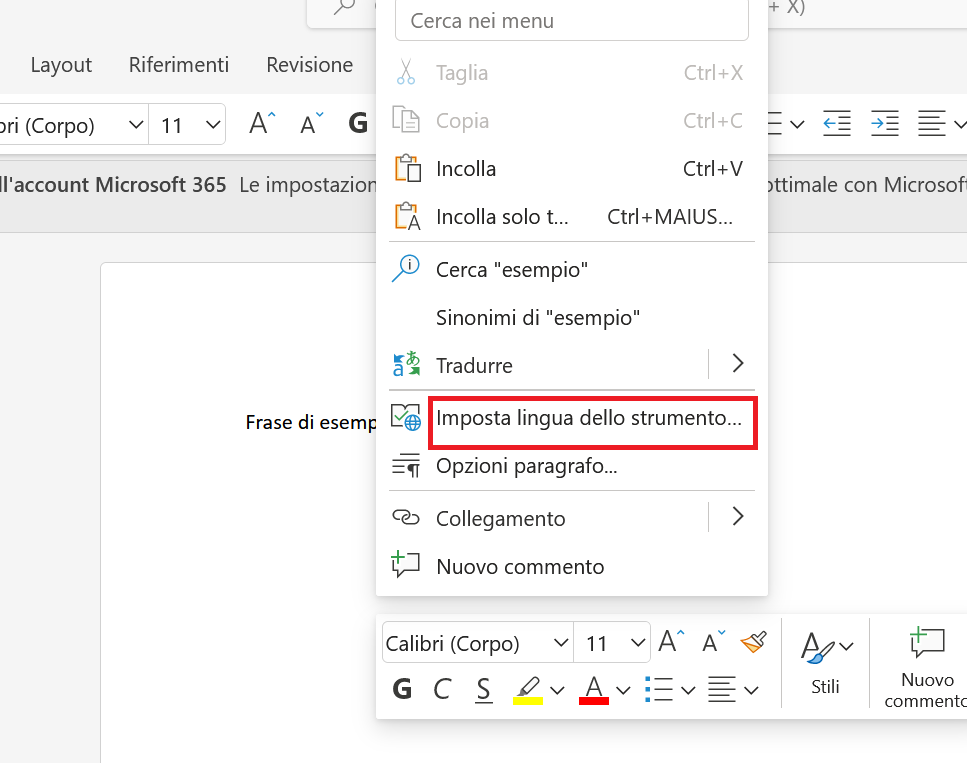This screenshot has height=763, width=967.
Task: Choose Tradurre menu entry
Action: point(549,365)
